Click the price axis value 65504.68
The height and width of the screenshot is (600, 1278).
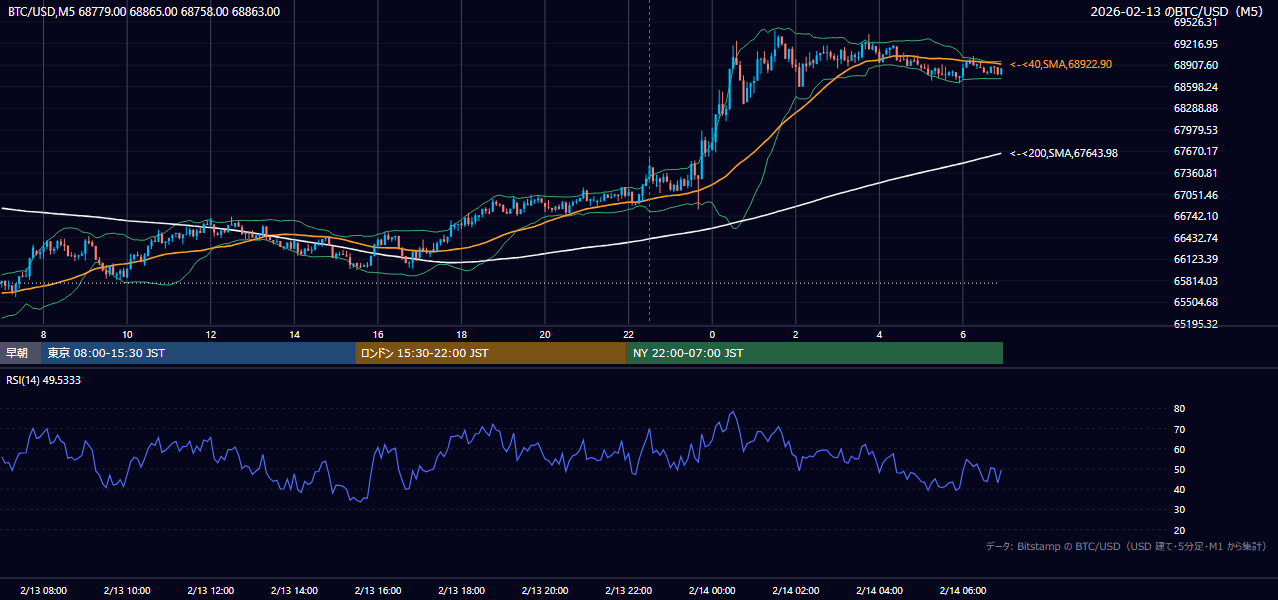tap(1195, 302)
